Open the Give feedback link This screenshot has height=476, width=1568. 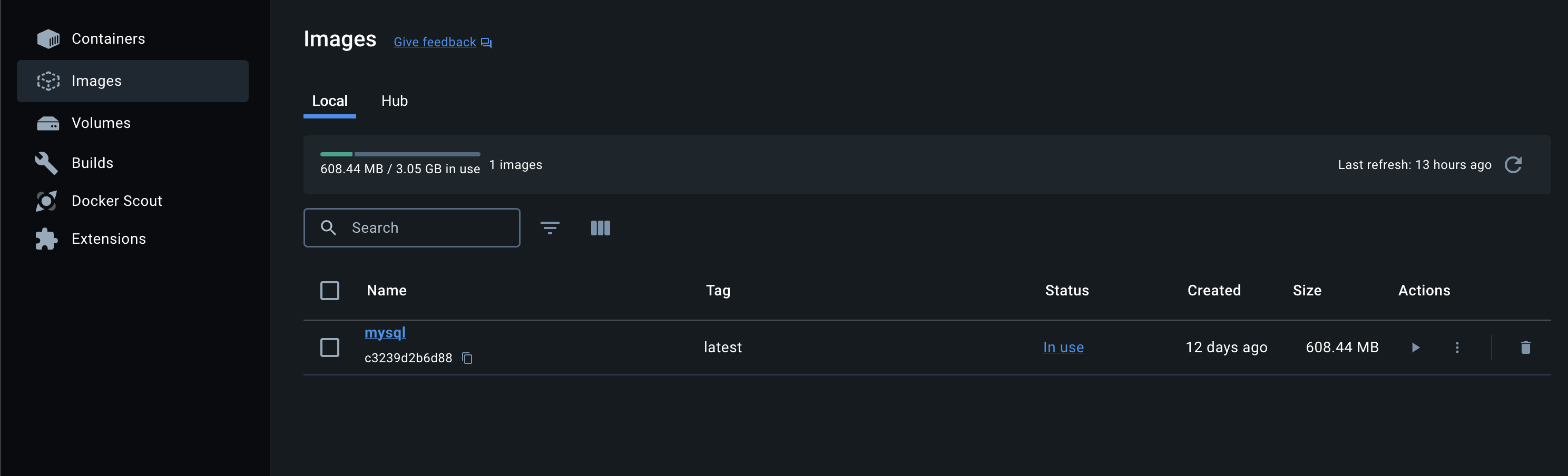point(435,42)
